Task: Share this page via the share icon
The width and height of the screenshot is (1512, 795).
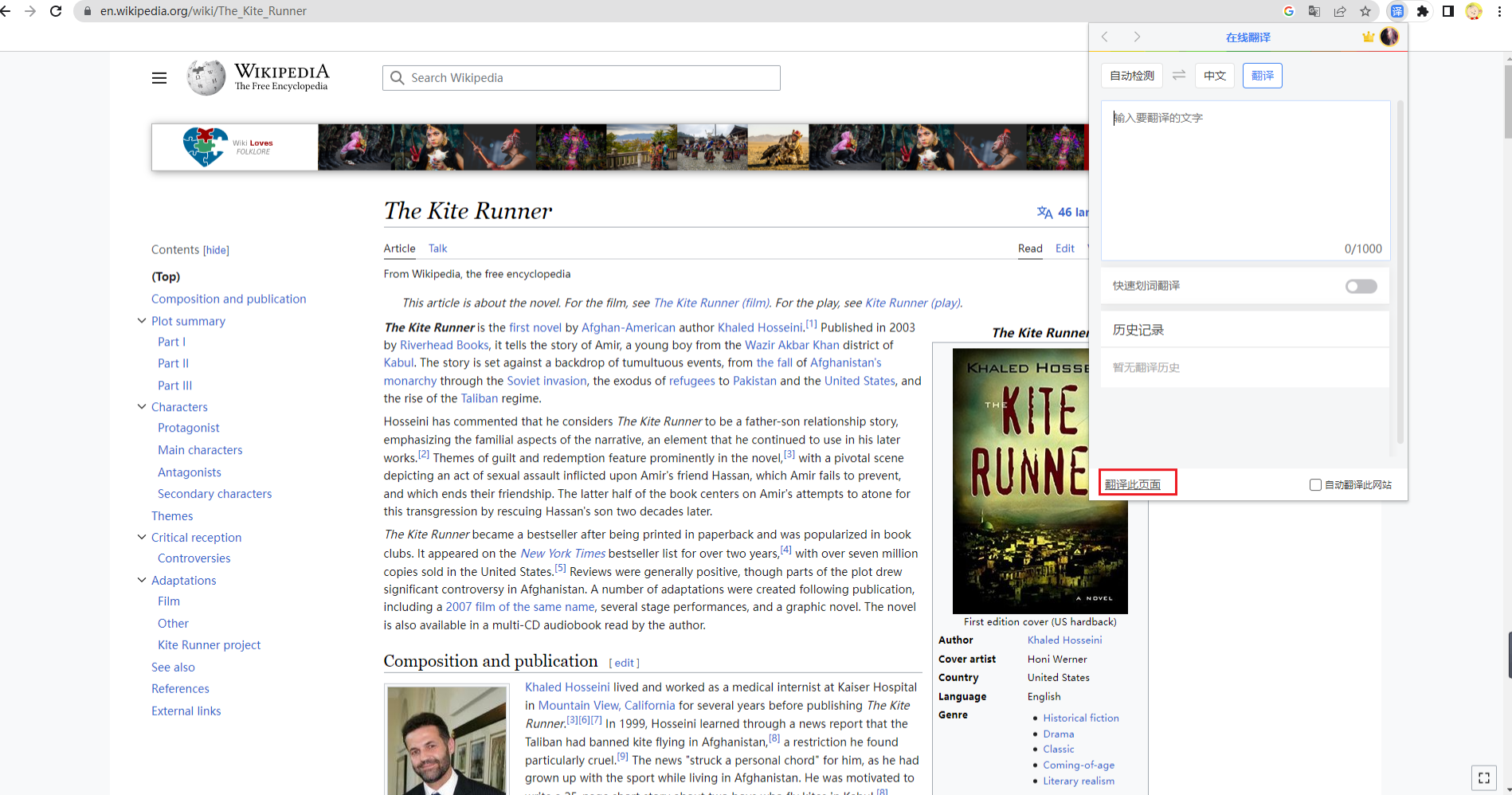Action: point(1340,11)
